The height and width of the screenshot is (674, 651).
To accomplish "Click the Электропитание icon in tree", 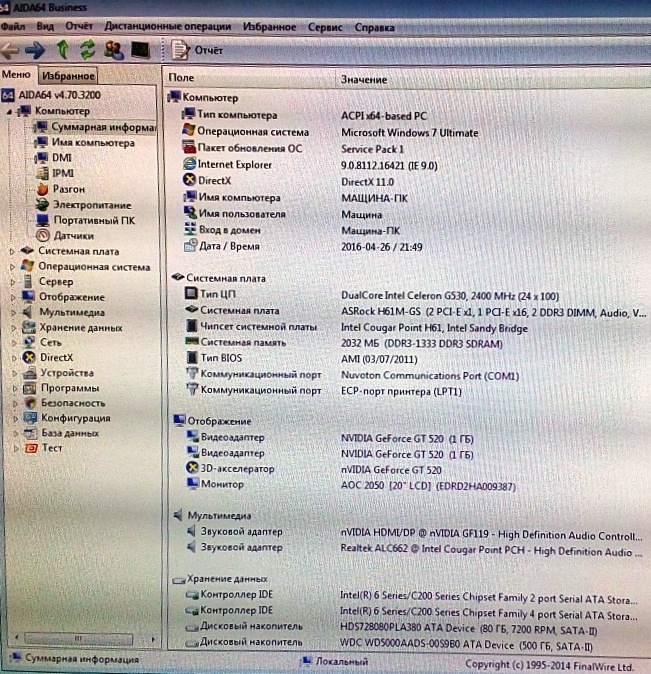I will (x=42, y=205).
